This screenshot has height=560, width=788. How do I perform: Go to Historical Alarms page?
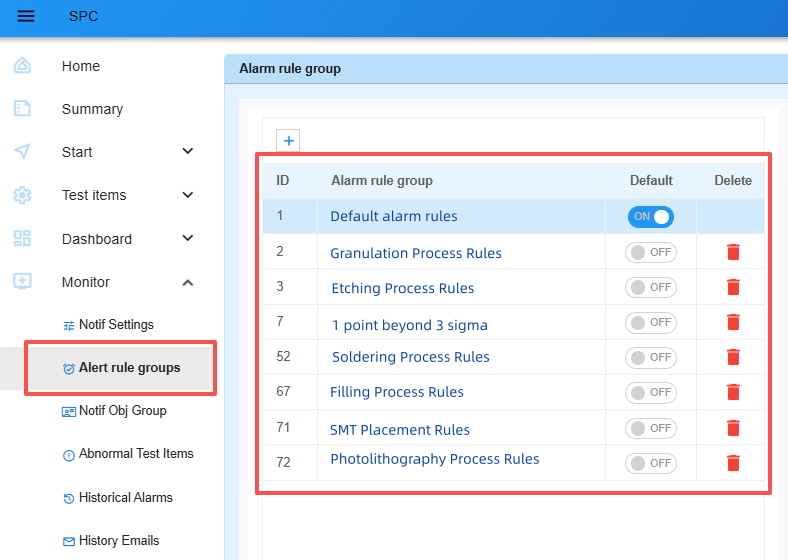pos(125,498)
